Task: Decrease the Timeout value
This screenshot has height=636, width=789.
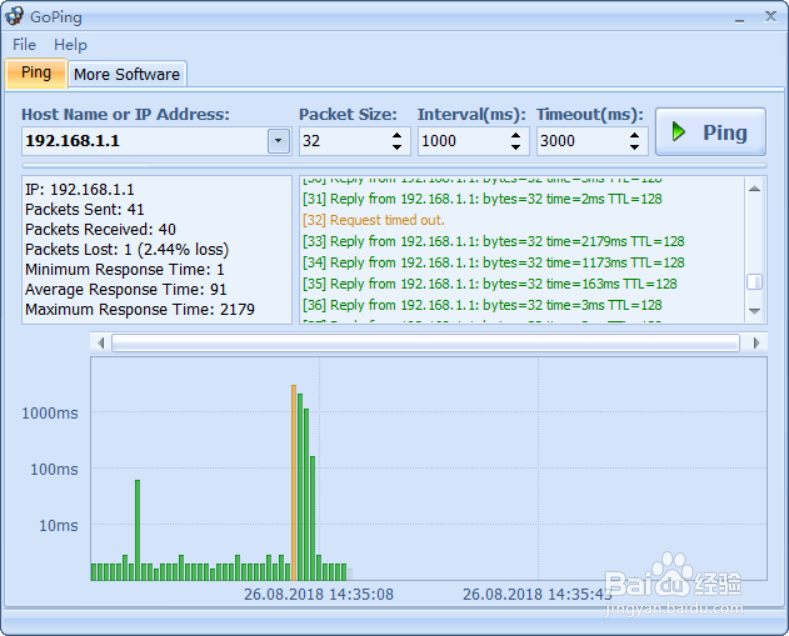Action: [635, 147]
